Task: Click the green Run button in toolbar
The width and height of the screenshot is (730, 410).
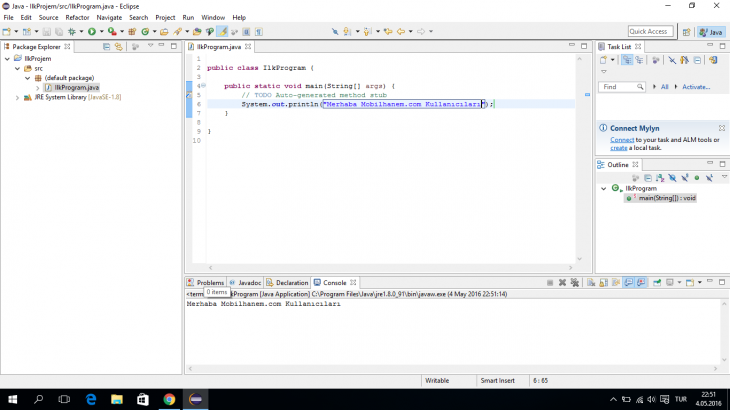Action: point(92,32)
